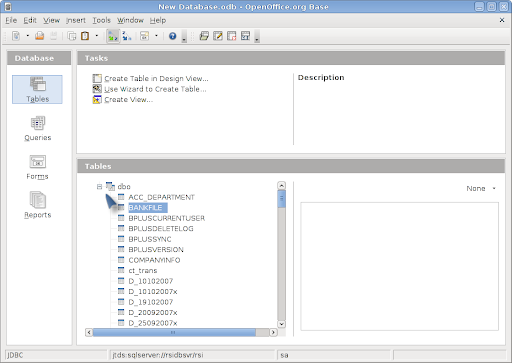The image size is (512, 363).
Task: Click table icon beside BPLUSSYNC
Action: [121, 239]
